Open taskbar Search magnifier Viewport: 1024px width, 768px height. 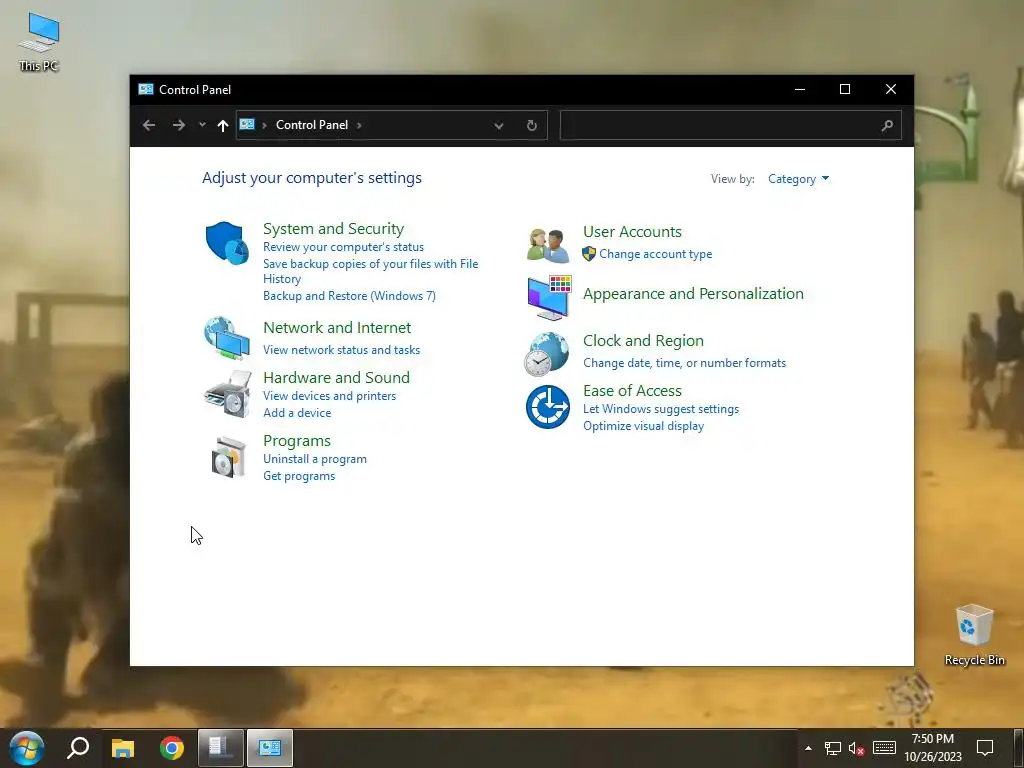click(x=78, y=748)
